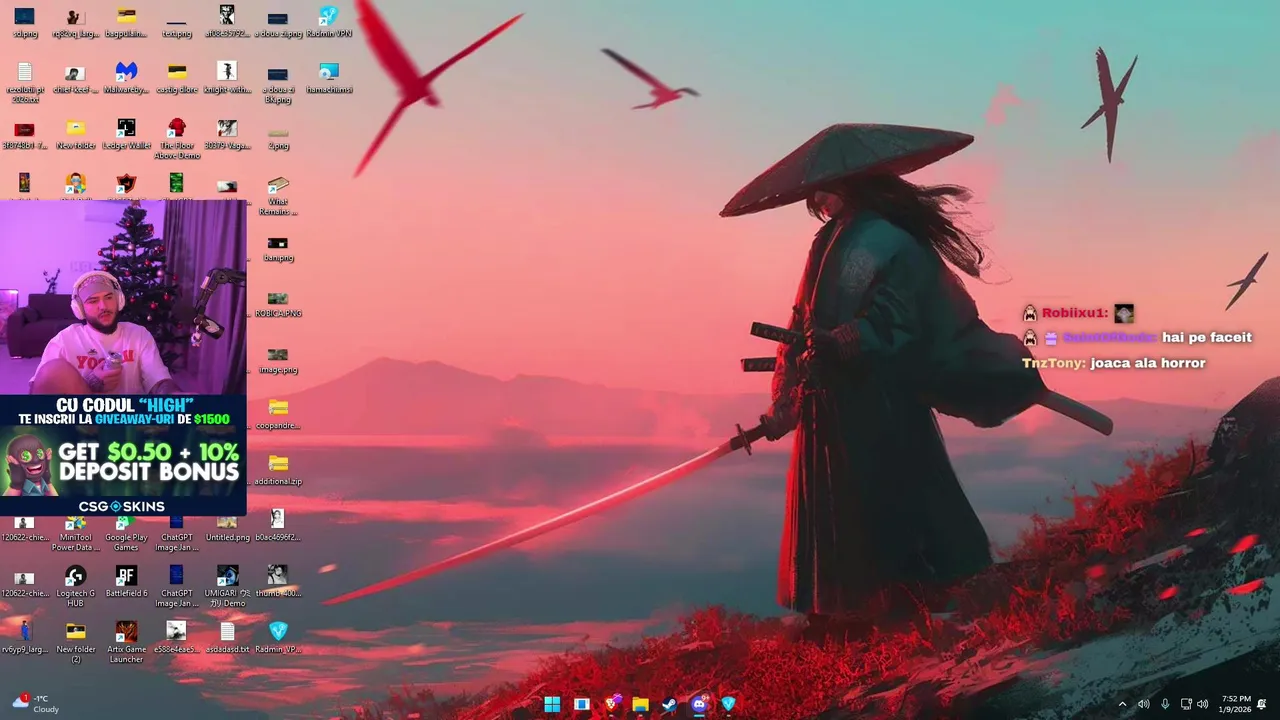Open the Windows Start menu
Screen dimensions: 1280x720
point(552,704)
